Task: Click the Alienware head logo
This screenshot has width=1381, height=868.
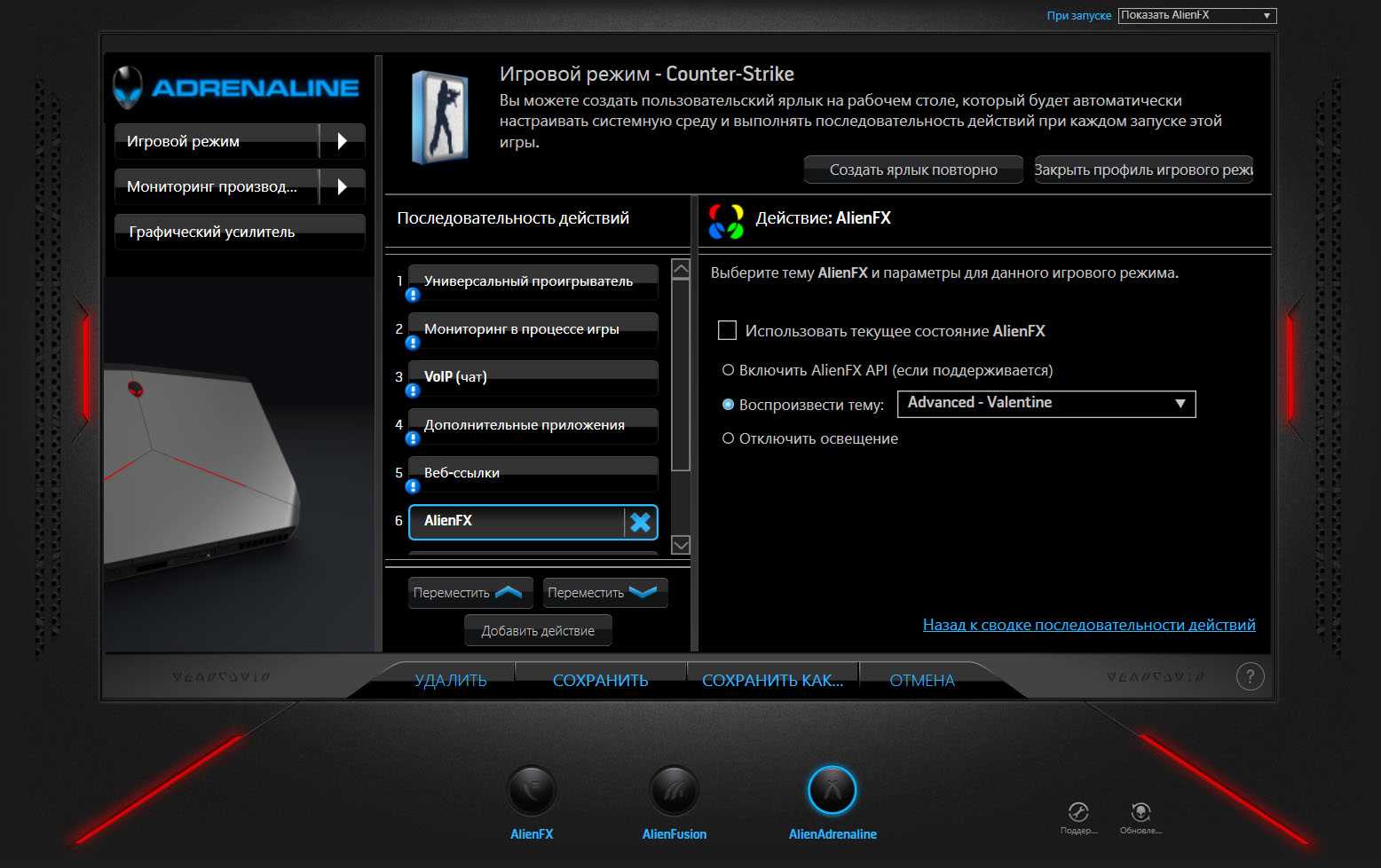Action: 128,87
